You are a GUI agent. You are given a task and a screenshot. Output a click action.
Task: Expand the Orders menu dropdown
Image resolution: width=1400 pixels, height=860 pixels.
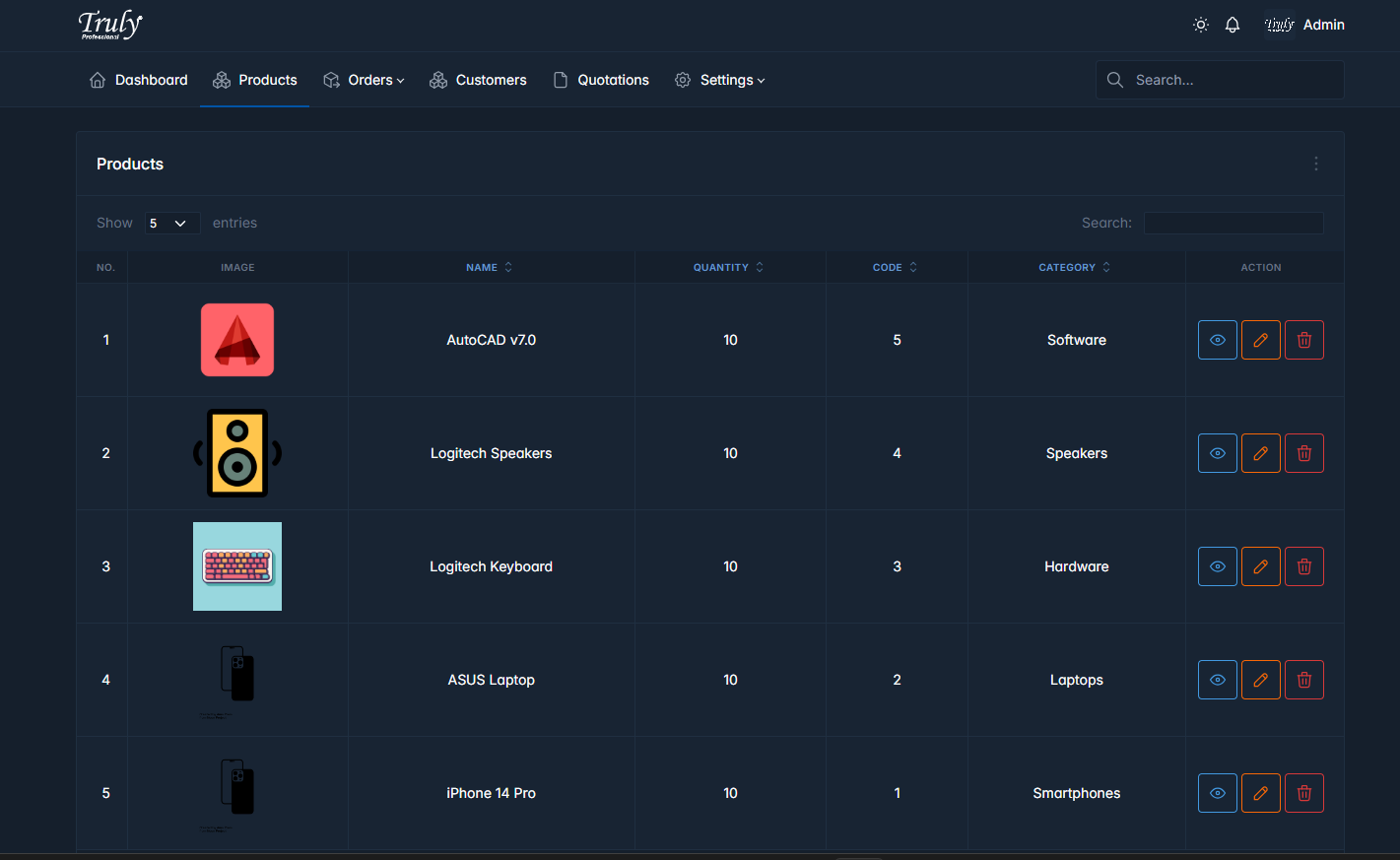click(364, 80)
